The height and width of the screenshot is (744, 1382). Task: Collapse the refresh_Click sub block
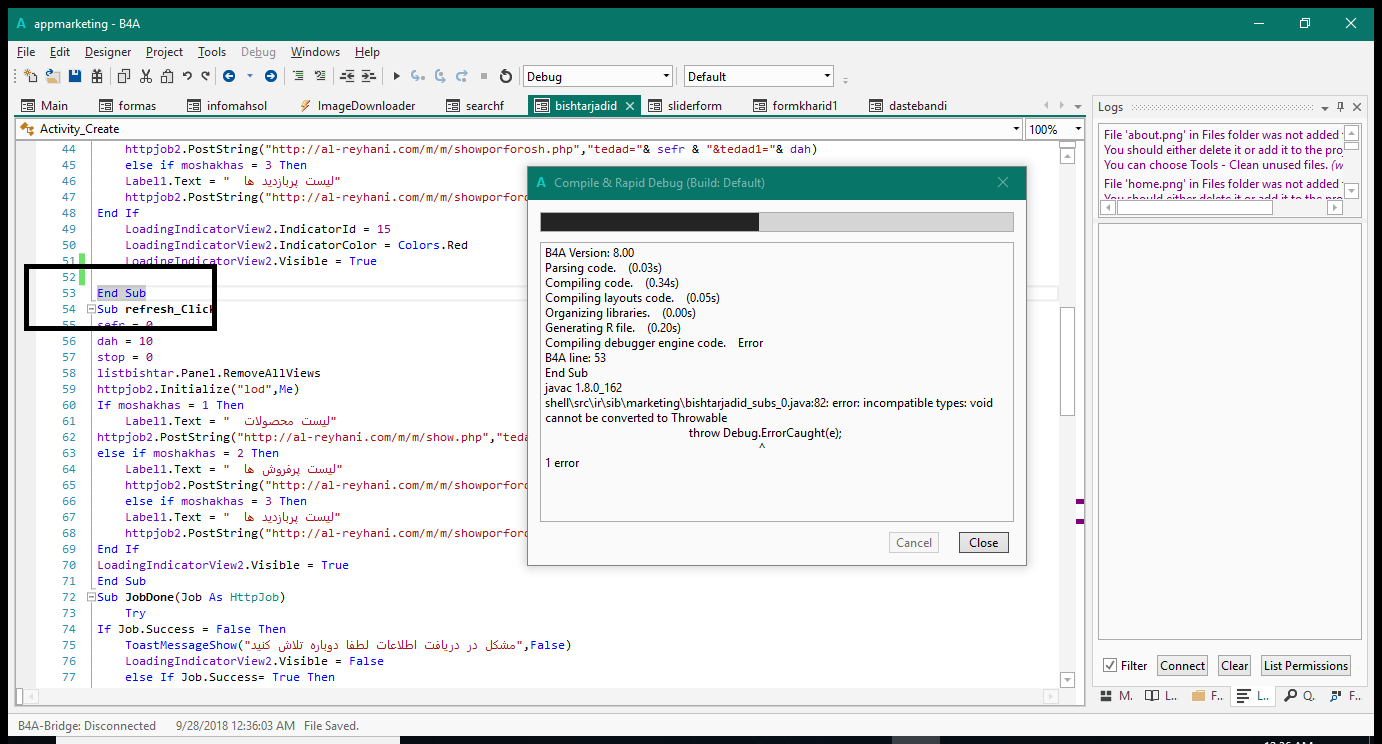point(91,309)
